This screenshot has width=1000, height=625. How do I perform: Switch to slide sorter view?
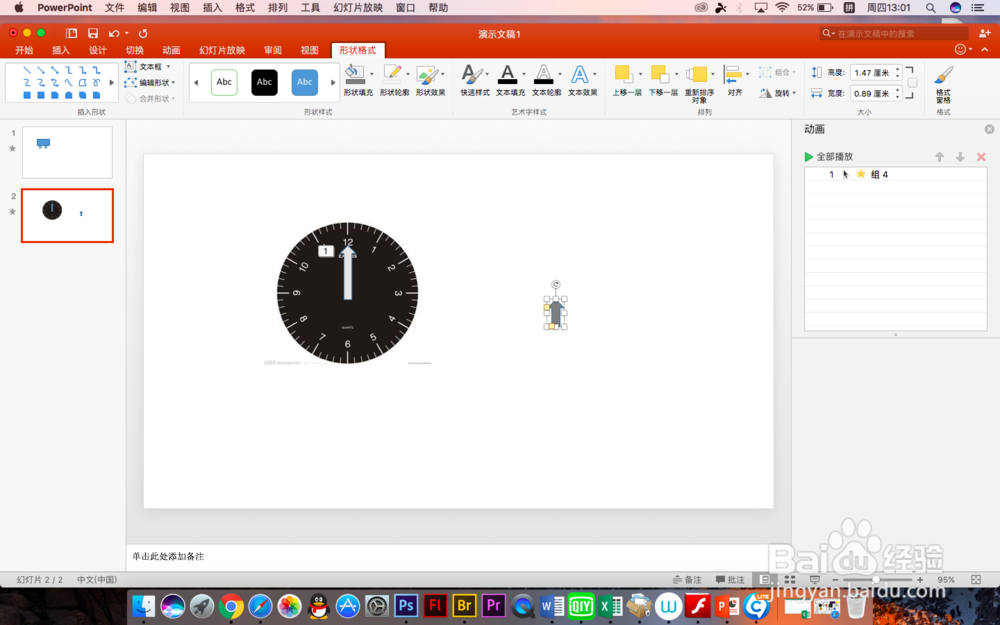tap(790, 580)
